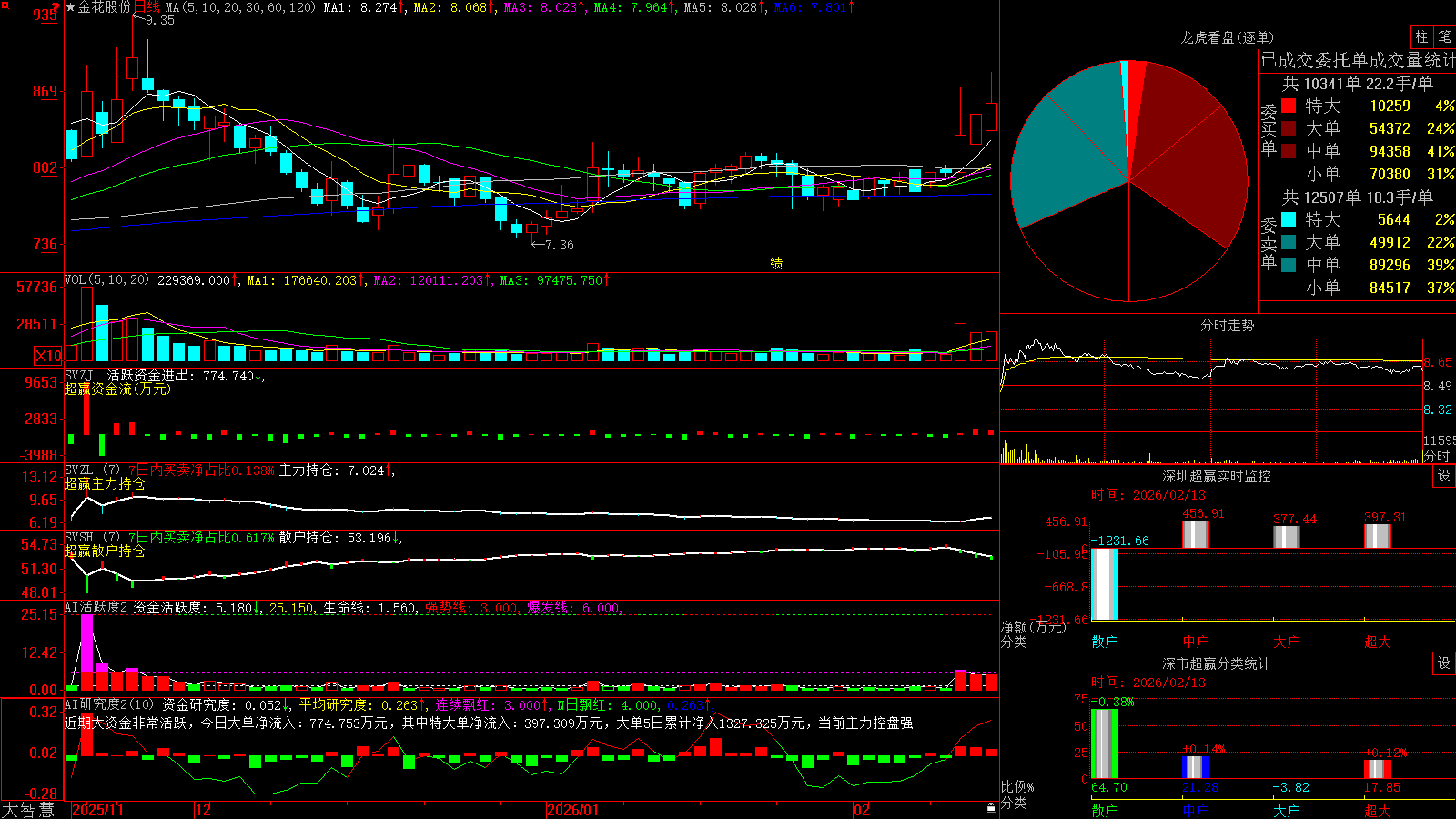Image resolution: width=1456 pixels, height=819 pixels.
Task: Click 主力持仓: 7.024 readout
Action: (335, 470)
